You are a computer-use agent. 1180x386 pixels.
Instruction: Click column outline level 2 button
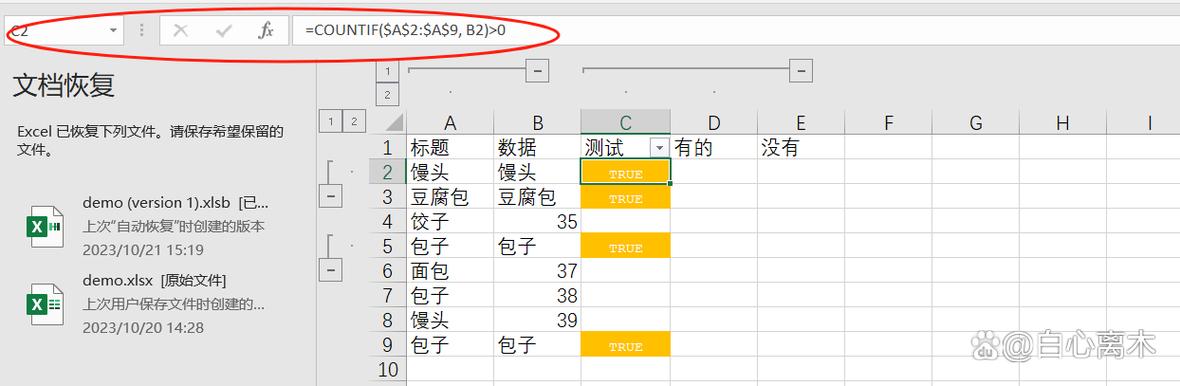[x=387, y=95]
